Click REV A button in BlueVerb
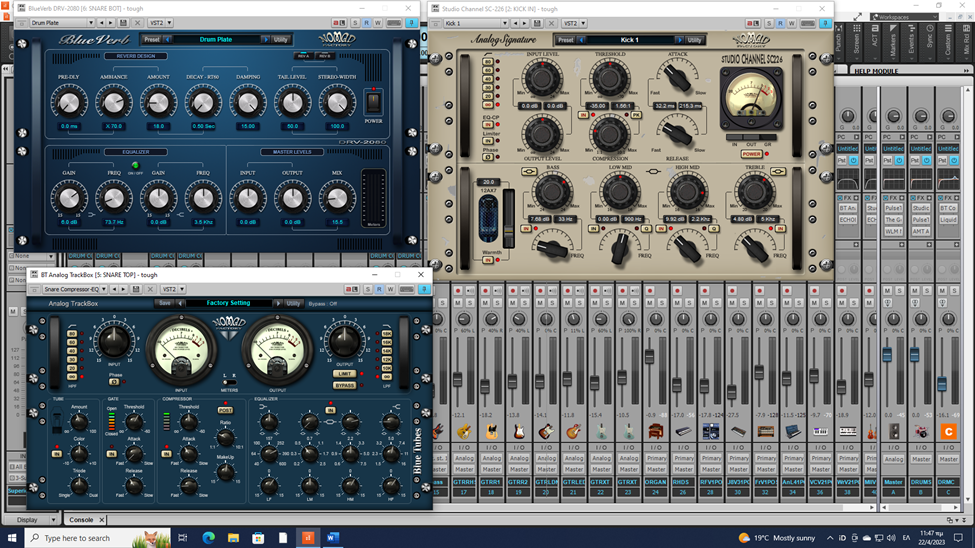This screenshot has width=975, height=548. 303,56
